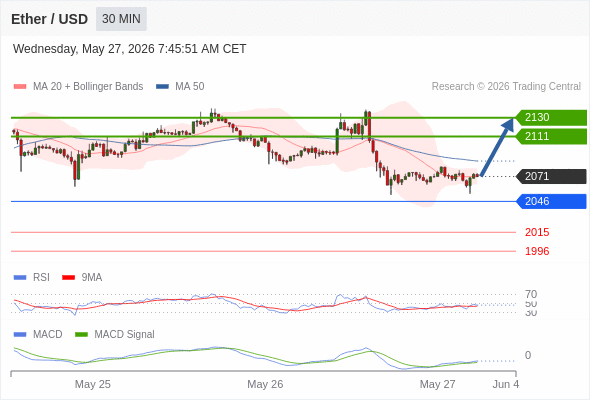Click the pink MA 20 legend swatch

[x=20, y=87]
